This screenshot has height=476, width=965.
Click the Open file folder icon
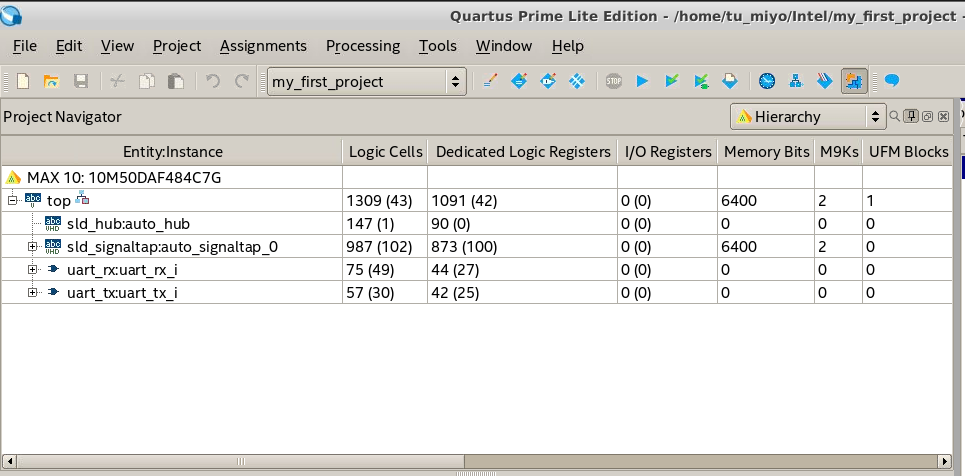(52, 81)
